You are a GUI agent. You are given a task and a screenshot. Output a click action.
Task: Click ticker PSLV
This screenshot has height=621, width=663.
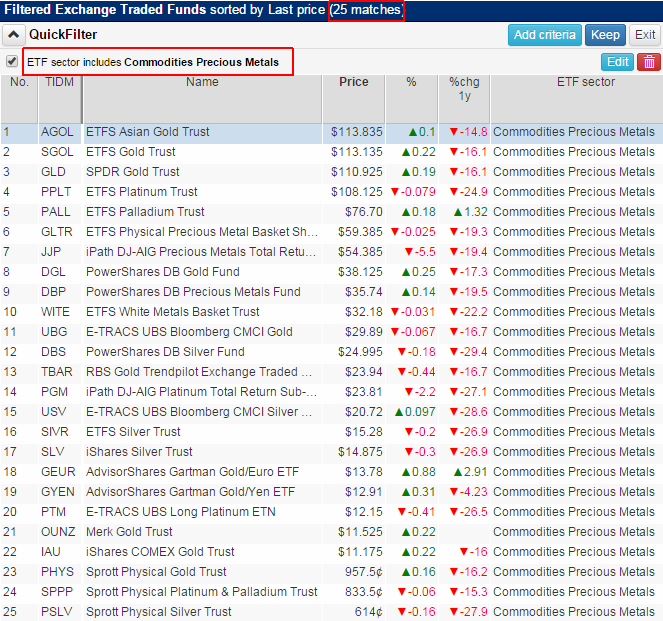pyautogui.click(x=56, y=612)
